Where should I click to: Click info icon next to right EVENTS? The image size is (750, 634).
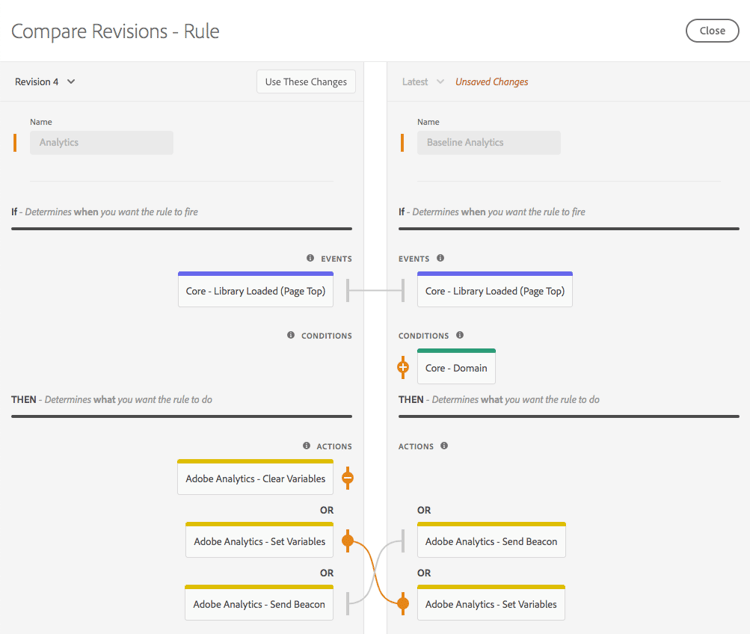[441, 258]
